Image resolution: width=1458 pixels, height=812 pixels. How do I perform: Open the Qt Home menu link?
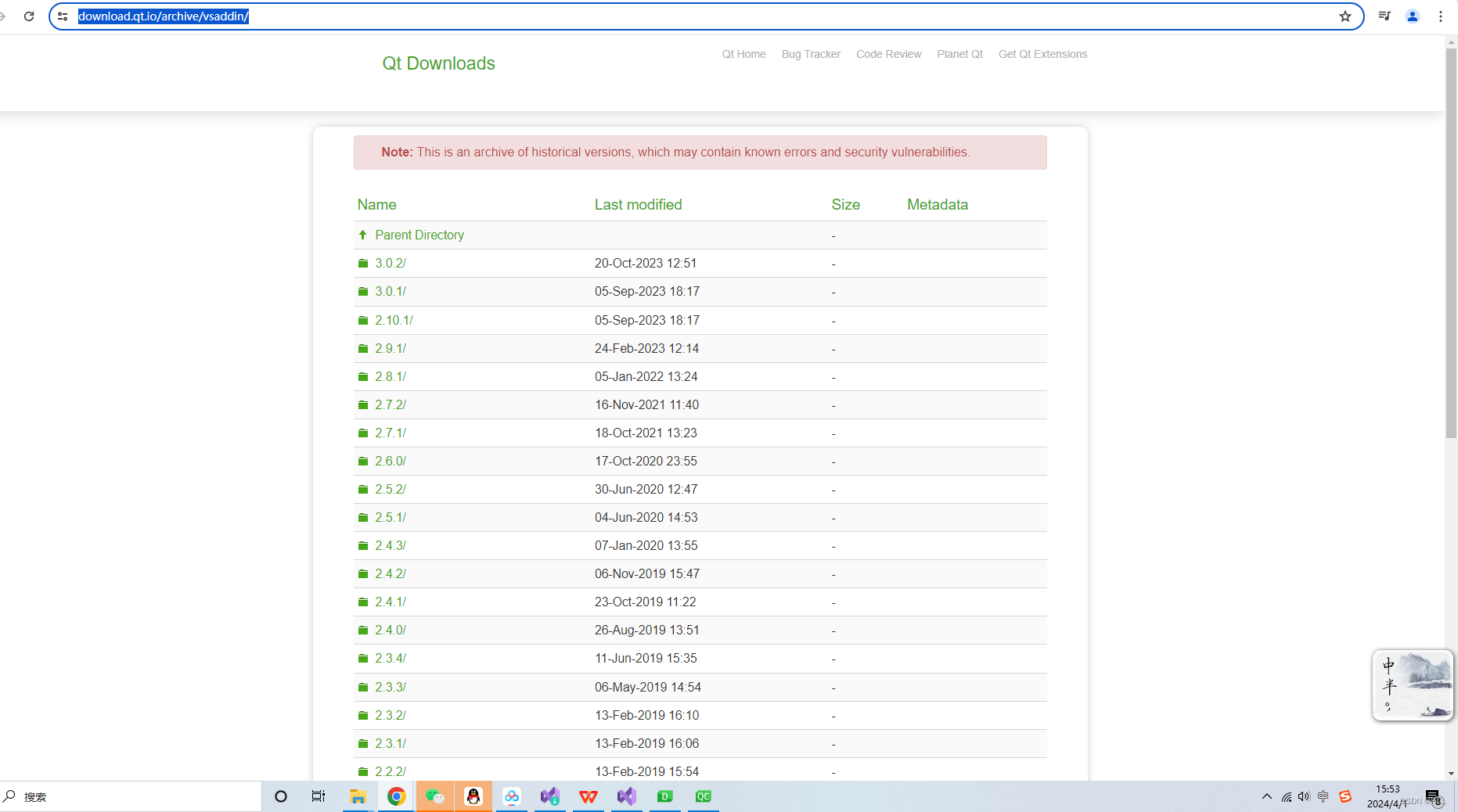[x=744, y=54]
